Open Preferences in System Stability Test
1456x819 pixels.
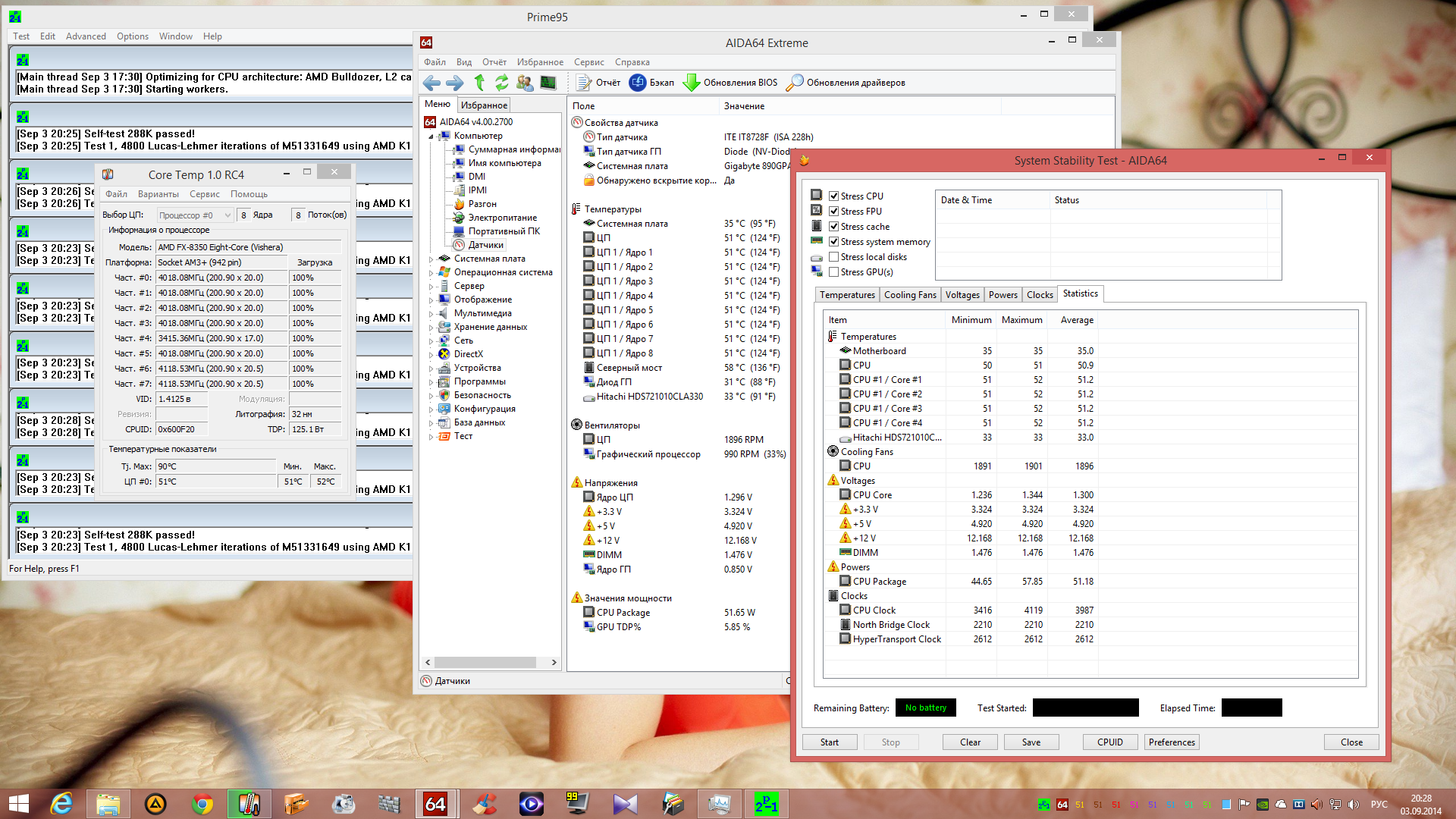pyautogui.click(x=1172, y=742)
